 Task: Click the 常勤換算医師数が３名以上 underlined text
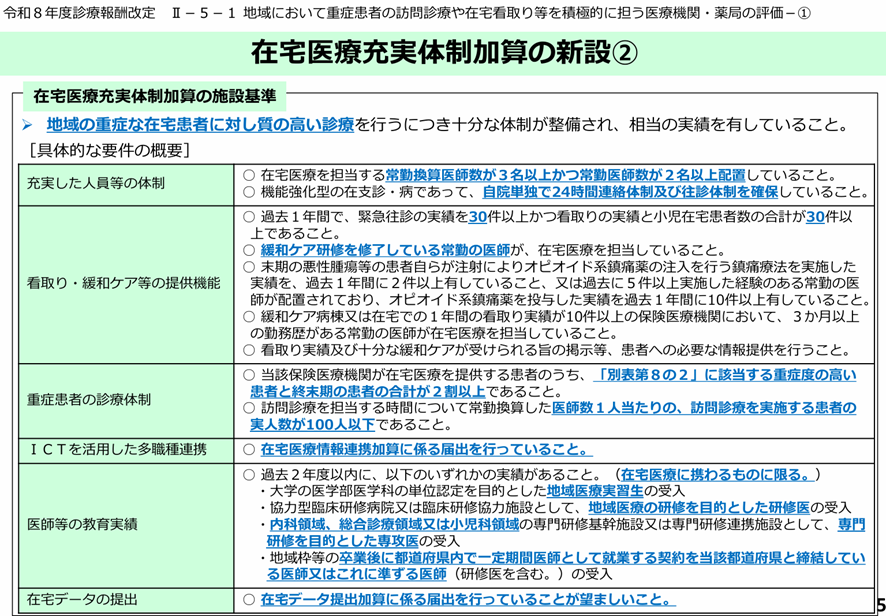pos(466,175)
